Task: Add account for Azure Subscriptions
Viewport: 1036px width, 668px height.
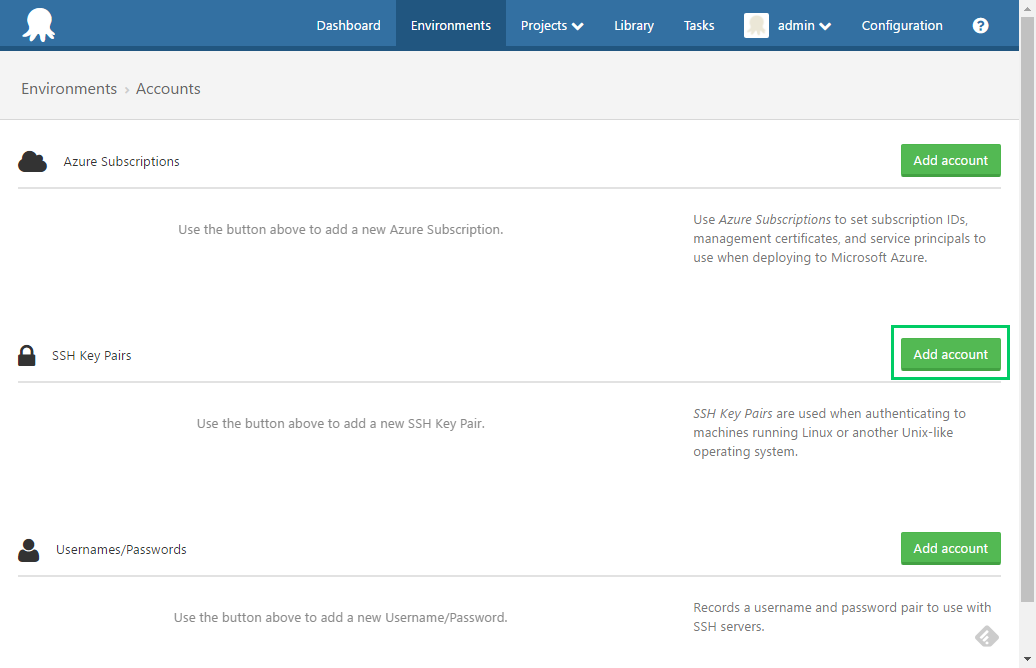Action: point(950,161)
